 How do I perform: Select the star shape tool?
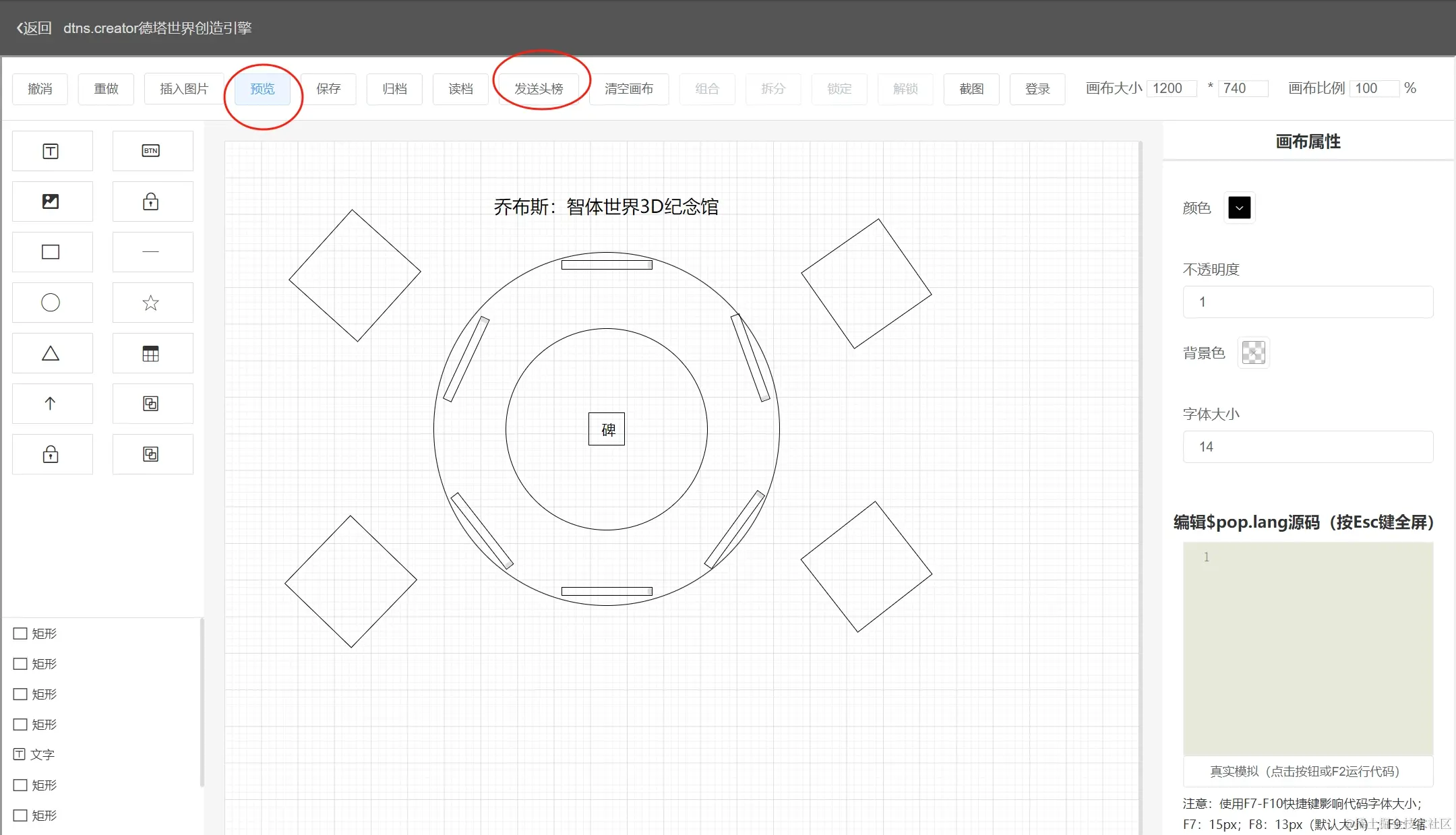(151, 303)
